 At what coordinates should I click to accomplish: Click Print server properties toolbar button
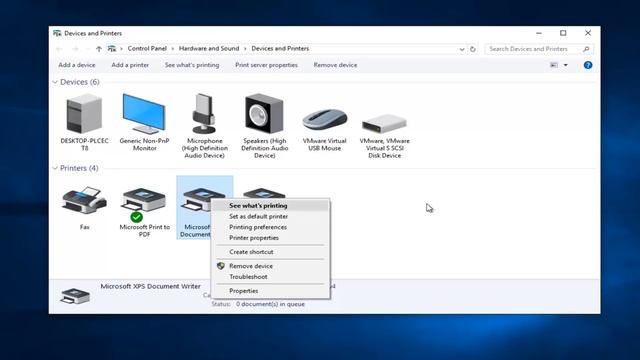266,65
